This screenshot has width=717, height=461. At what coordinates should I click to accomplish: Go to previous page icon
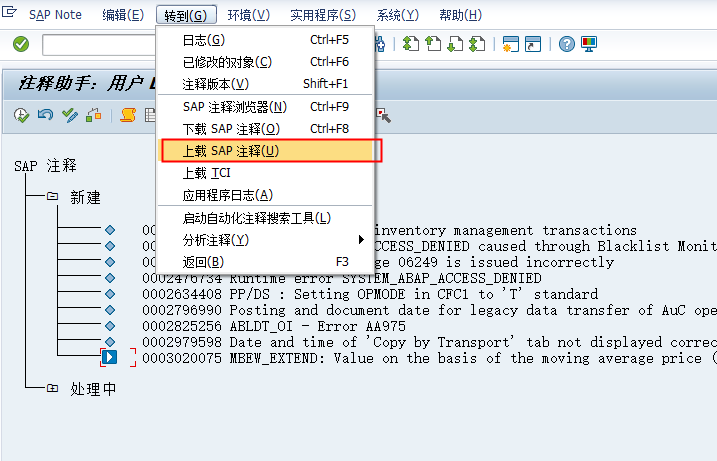[x=433, y=44]
